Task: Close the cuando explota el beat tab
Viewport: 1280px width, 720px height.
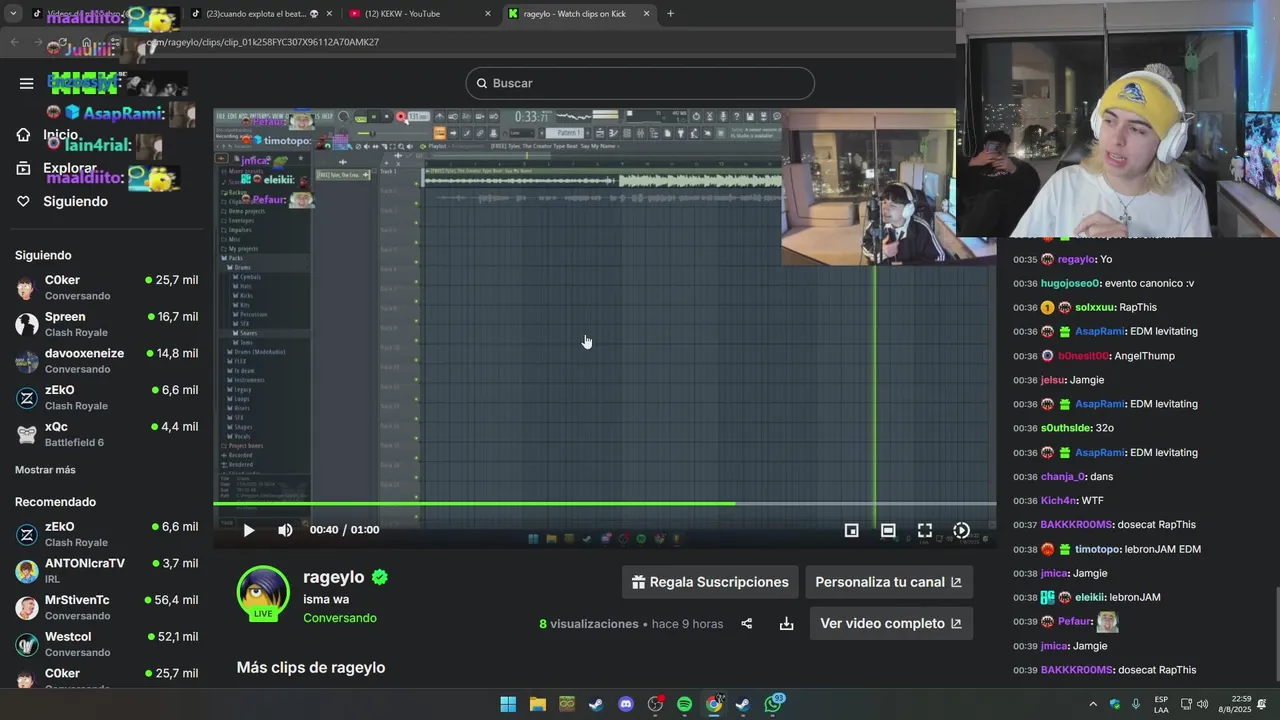Action: [329, 14]
